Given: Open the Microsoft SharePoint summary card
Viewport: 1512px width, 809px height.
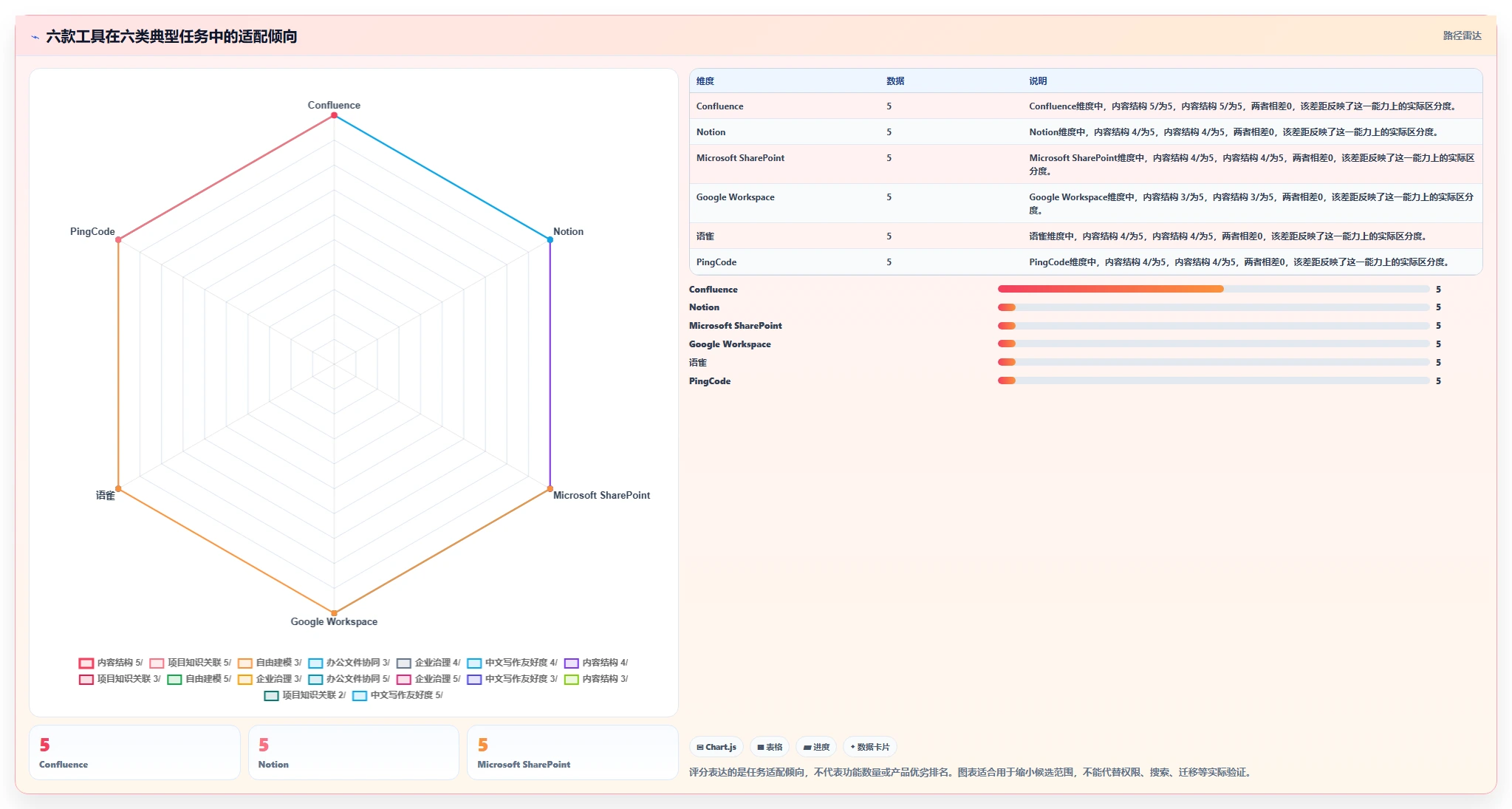Looking at the screenshot, I should pos(572,752).
